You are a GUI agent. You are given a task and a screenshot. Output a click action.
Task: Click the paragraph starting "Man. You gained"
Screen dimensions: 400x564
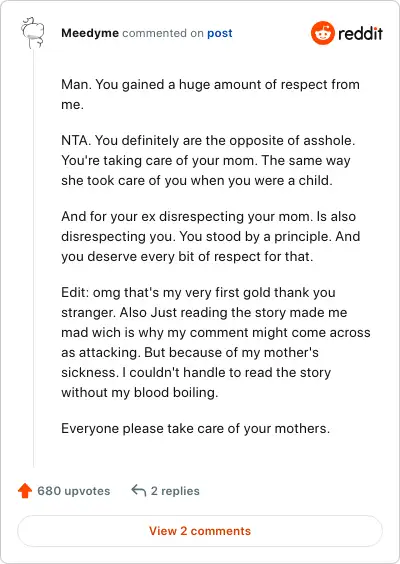tap(210, 95)
